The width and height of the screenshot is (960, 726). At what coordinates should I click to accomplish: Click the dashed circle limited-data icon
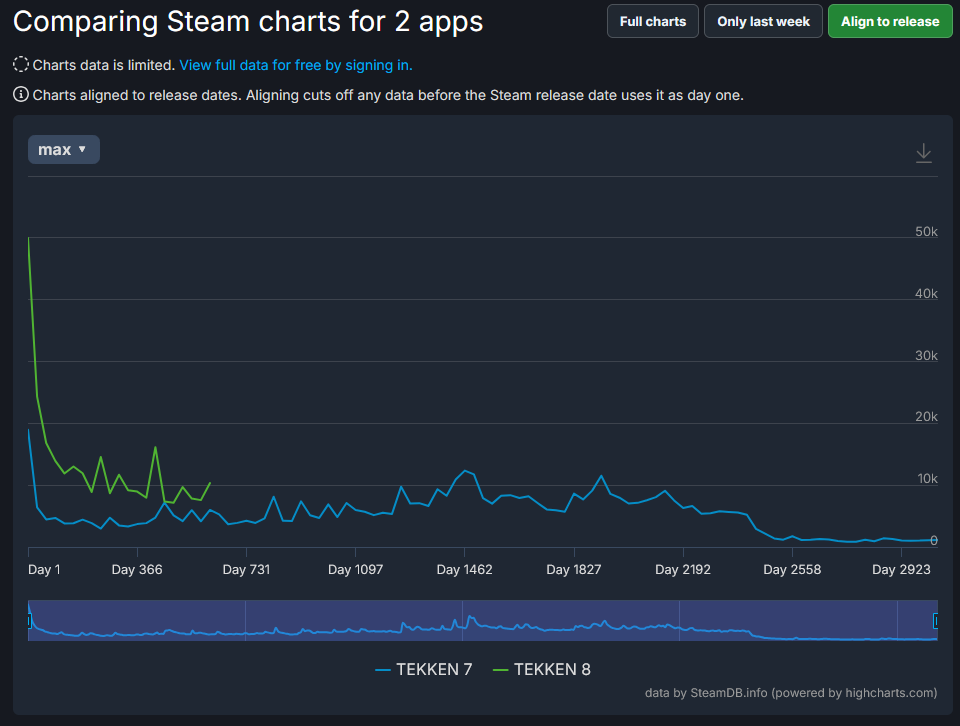[21, 65]
